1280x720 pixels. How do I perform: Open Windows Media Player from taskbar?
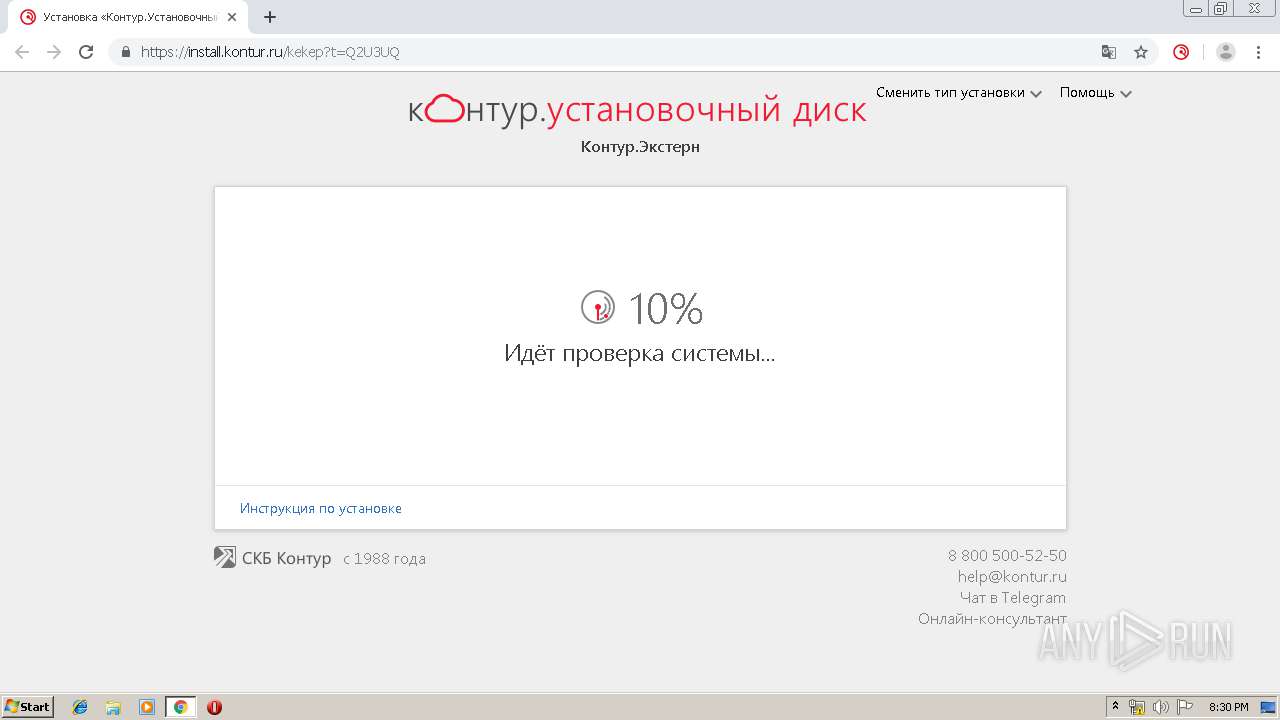point(147,707)
